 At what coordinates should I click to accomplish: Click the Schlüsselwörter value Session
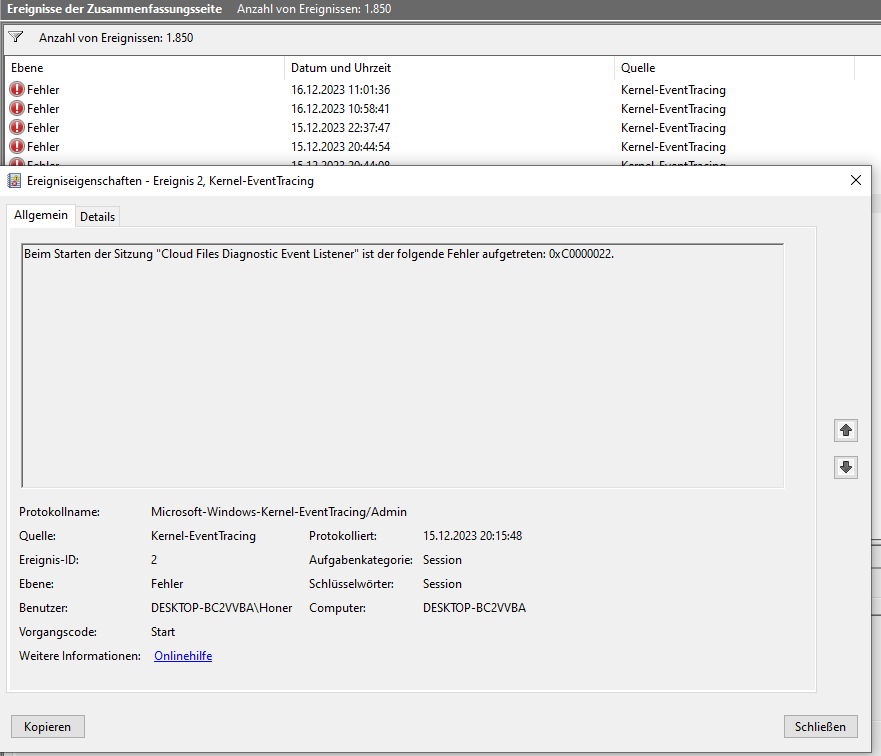442,584
